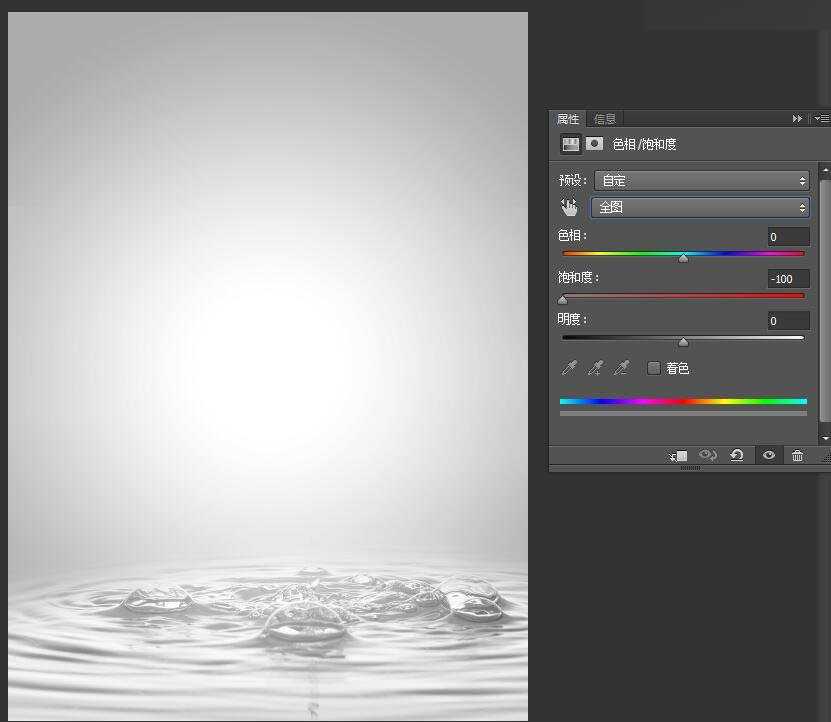Select the first eyedropper tool

tap(569, 368)
